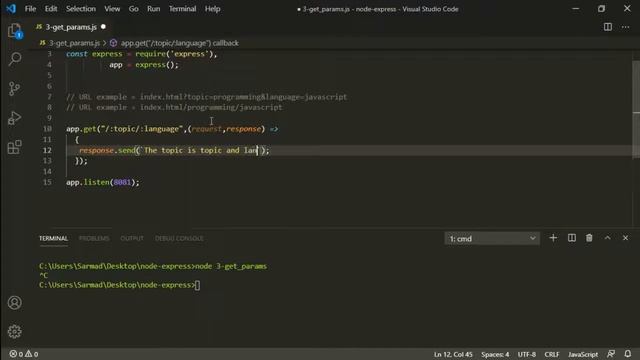Switch to the PROBLEMS panel tab
Screen dimensions: 640x360
94,238
